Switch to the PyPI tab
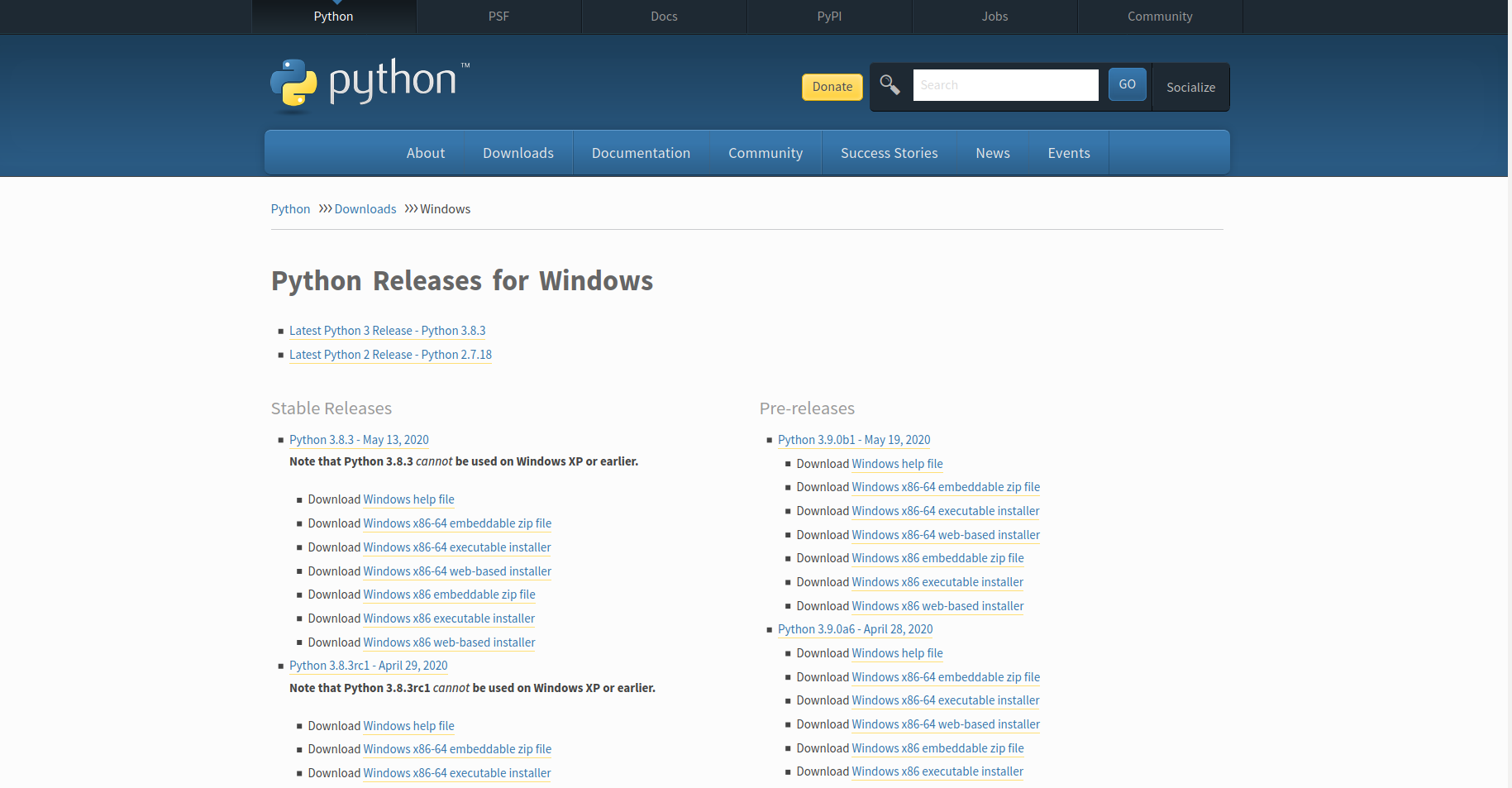This screenshot has height=788, width=1512. 829,16
